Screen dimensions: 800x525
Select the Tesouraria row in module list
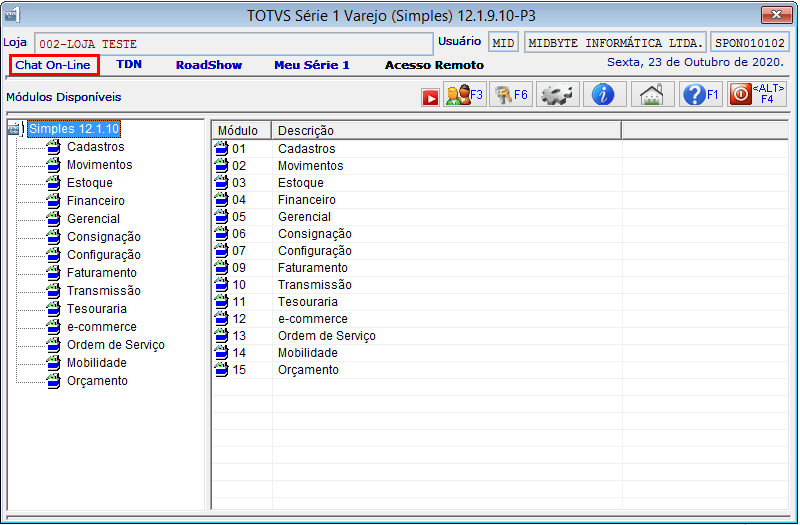pyautogui.click(x=500, y=302)
